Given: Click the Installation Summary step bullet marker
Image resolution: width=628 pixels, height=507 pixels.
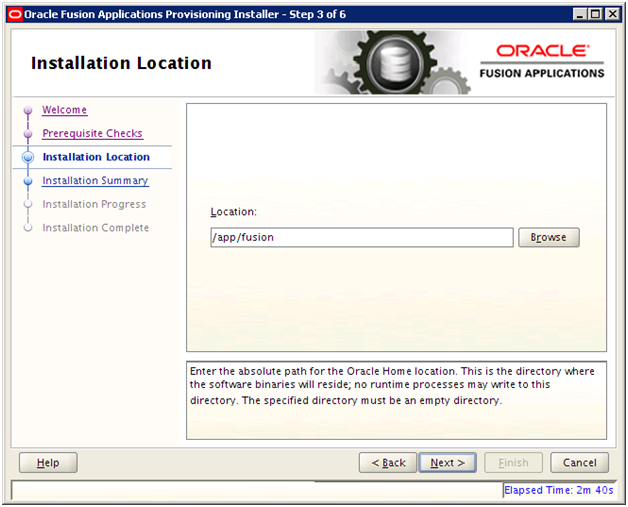Looking at the screenshot, I should 28,181.
